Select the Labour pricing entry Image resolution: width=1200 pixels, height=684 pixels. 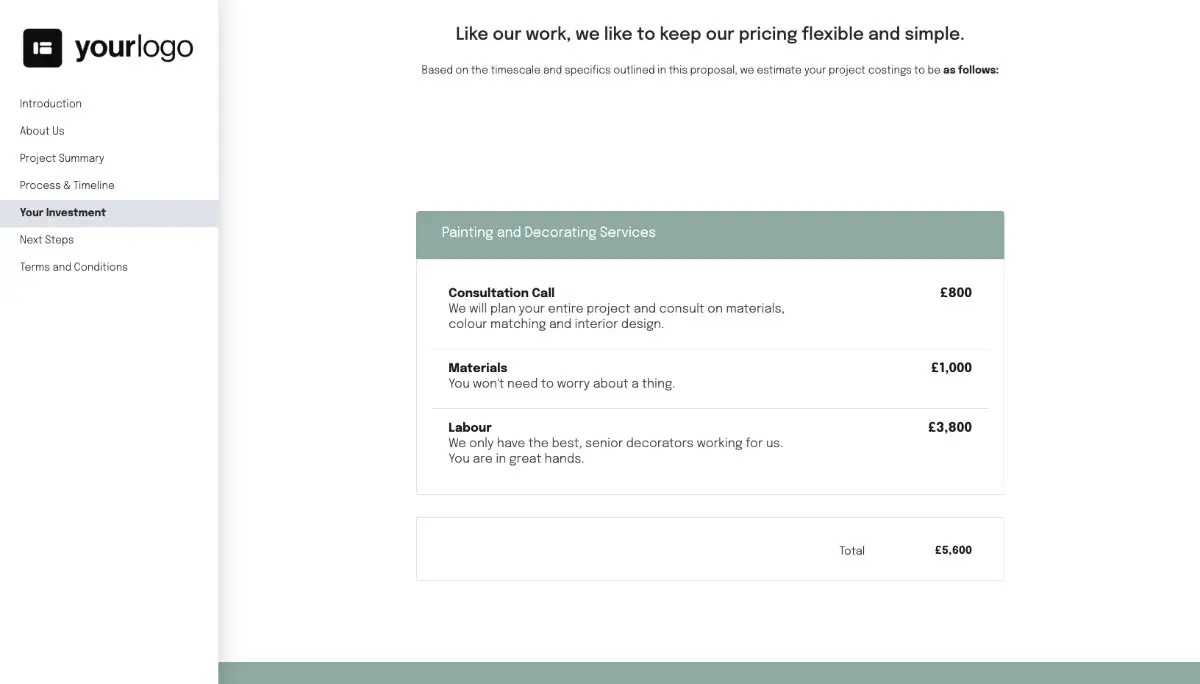[469, 427]
